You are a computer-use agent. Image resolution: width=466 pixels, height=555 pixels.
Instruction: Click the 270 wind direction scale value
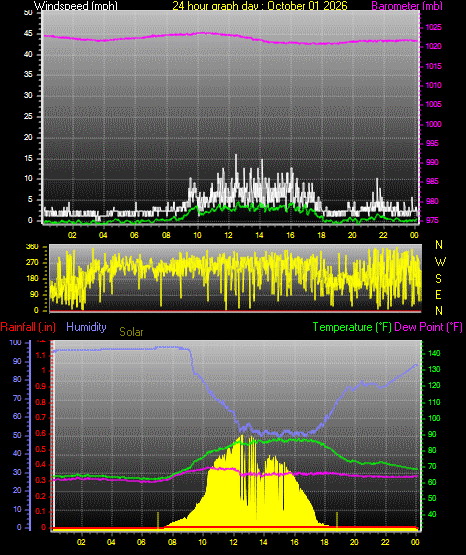pyautogui.click(x=32, y=263)
